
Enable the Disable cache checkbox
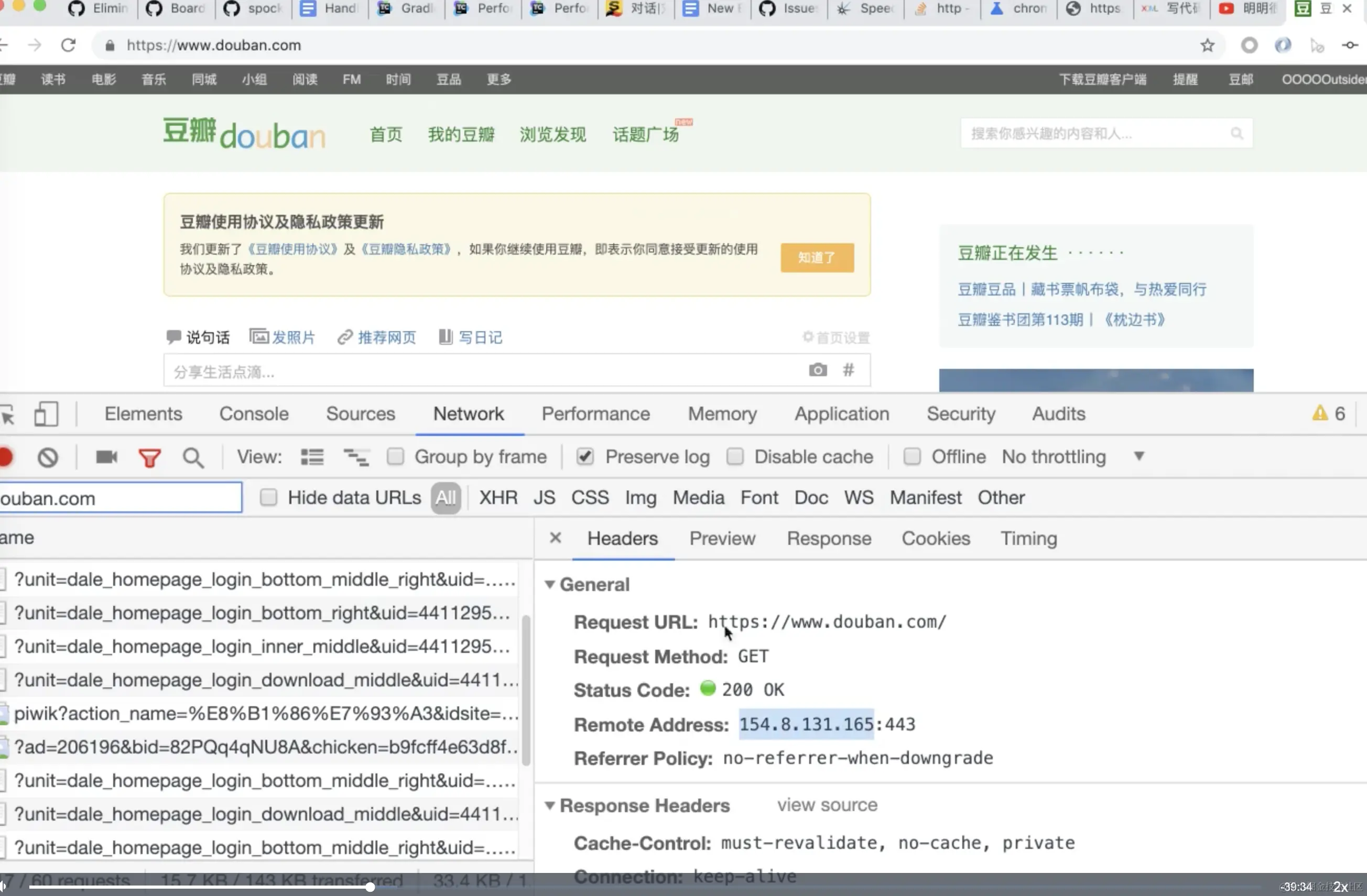coord(735,457)
